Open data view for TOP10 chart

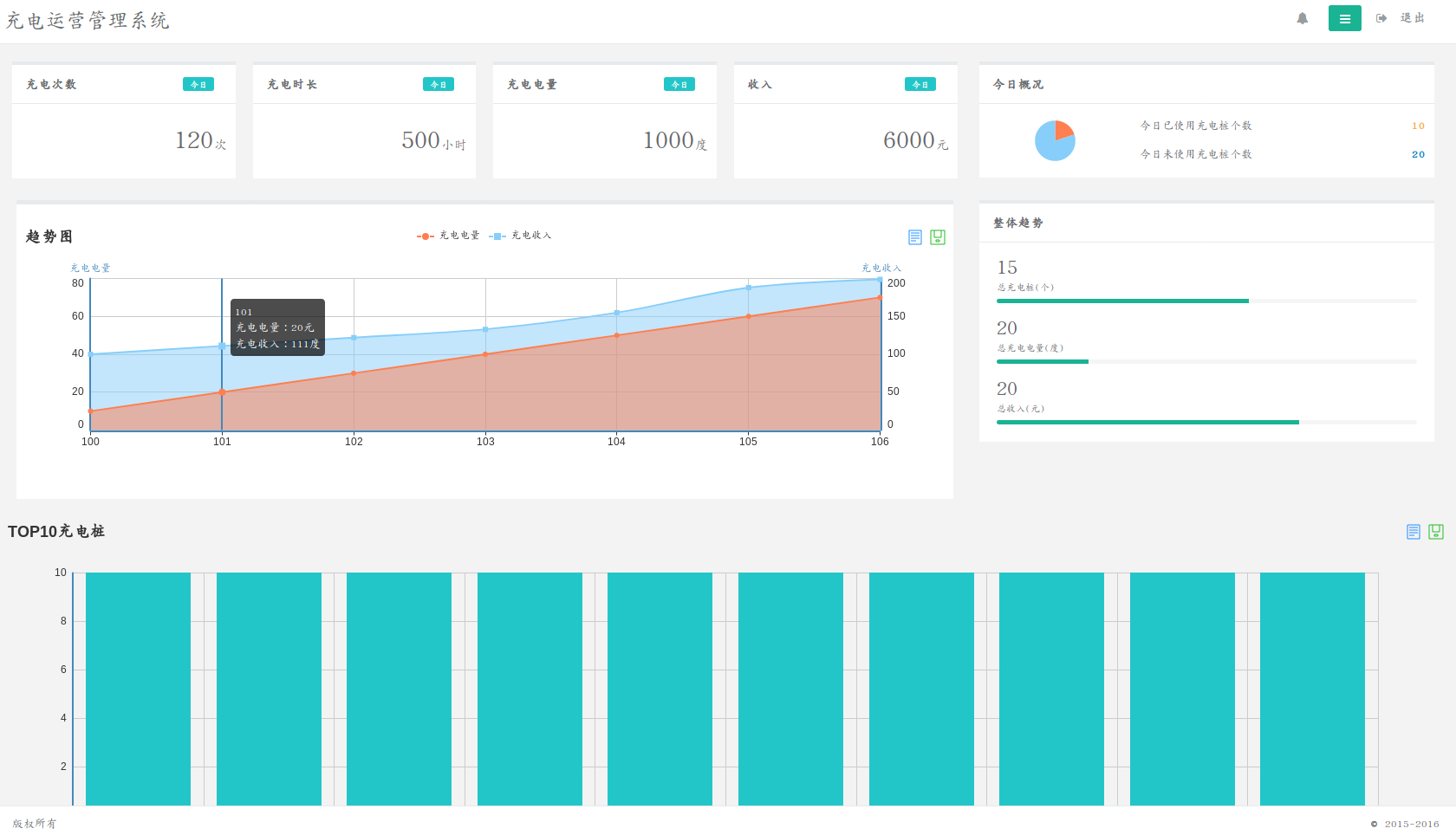point(1414,532)
